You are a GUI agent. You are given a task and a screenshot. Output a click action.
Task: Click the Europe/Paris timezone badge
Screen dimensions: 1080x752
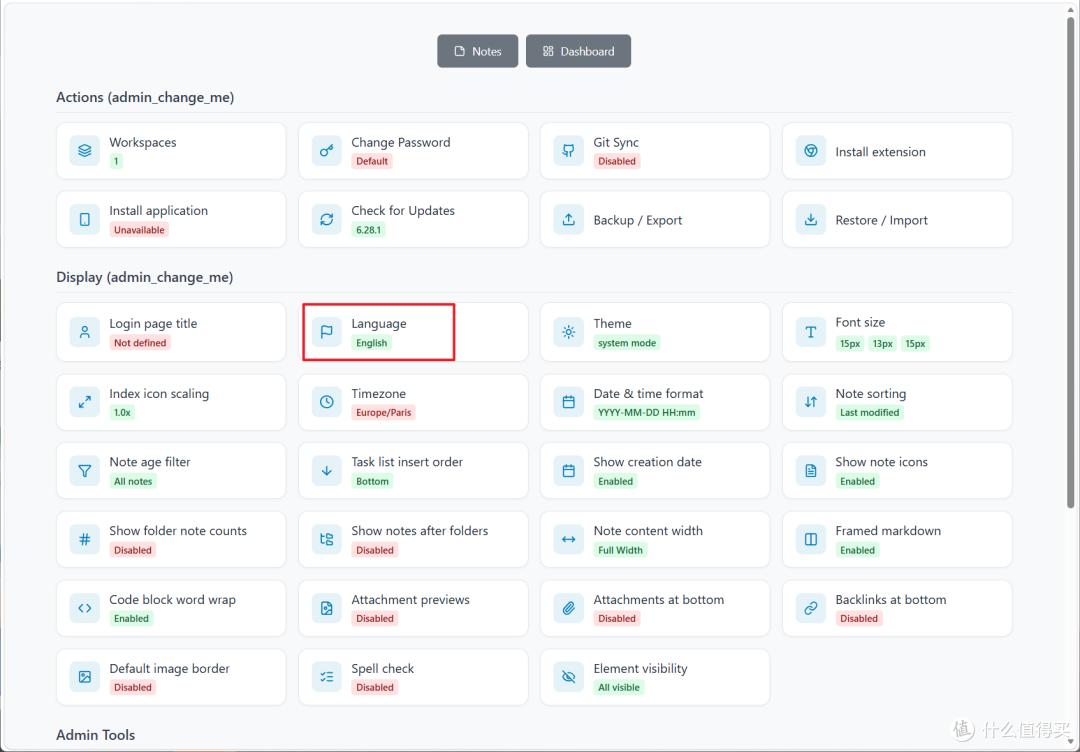tap(384, 412)
